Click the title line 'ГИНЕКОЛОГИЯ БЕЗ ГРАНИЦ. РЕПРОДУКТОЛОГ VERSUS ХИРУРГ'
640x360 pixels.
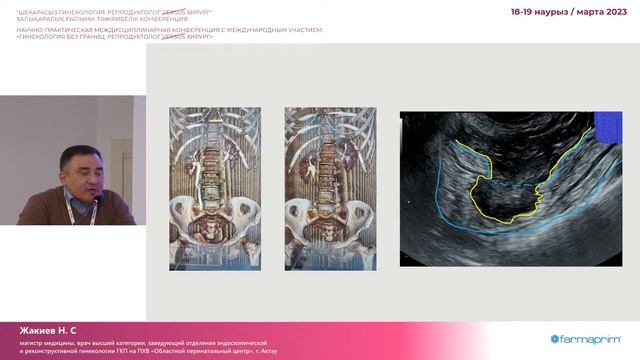pos(115,36)
